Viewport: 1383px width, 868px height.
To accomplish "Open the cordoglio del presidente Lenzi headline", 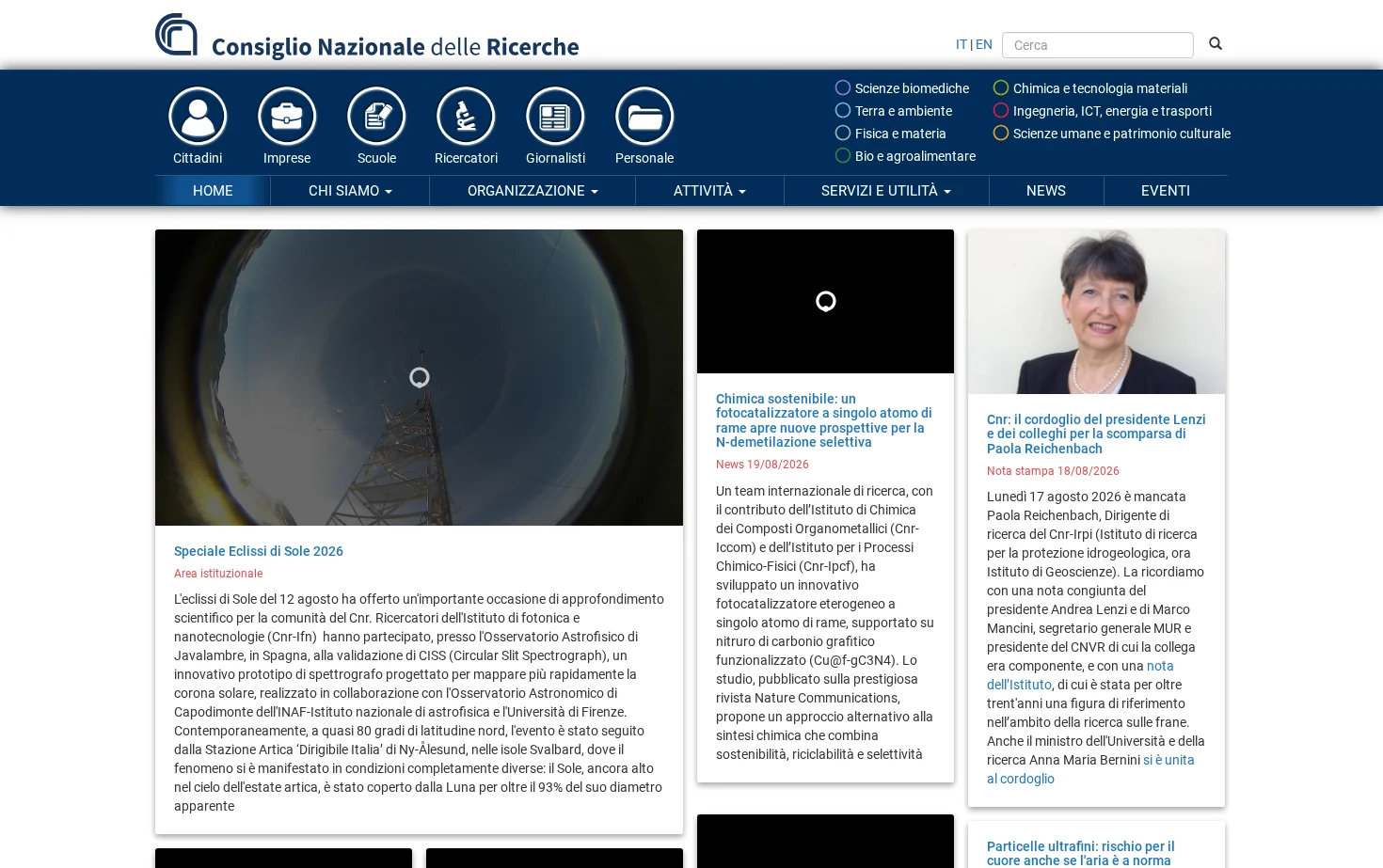I will coord(1096,434).
